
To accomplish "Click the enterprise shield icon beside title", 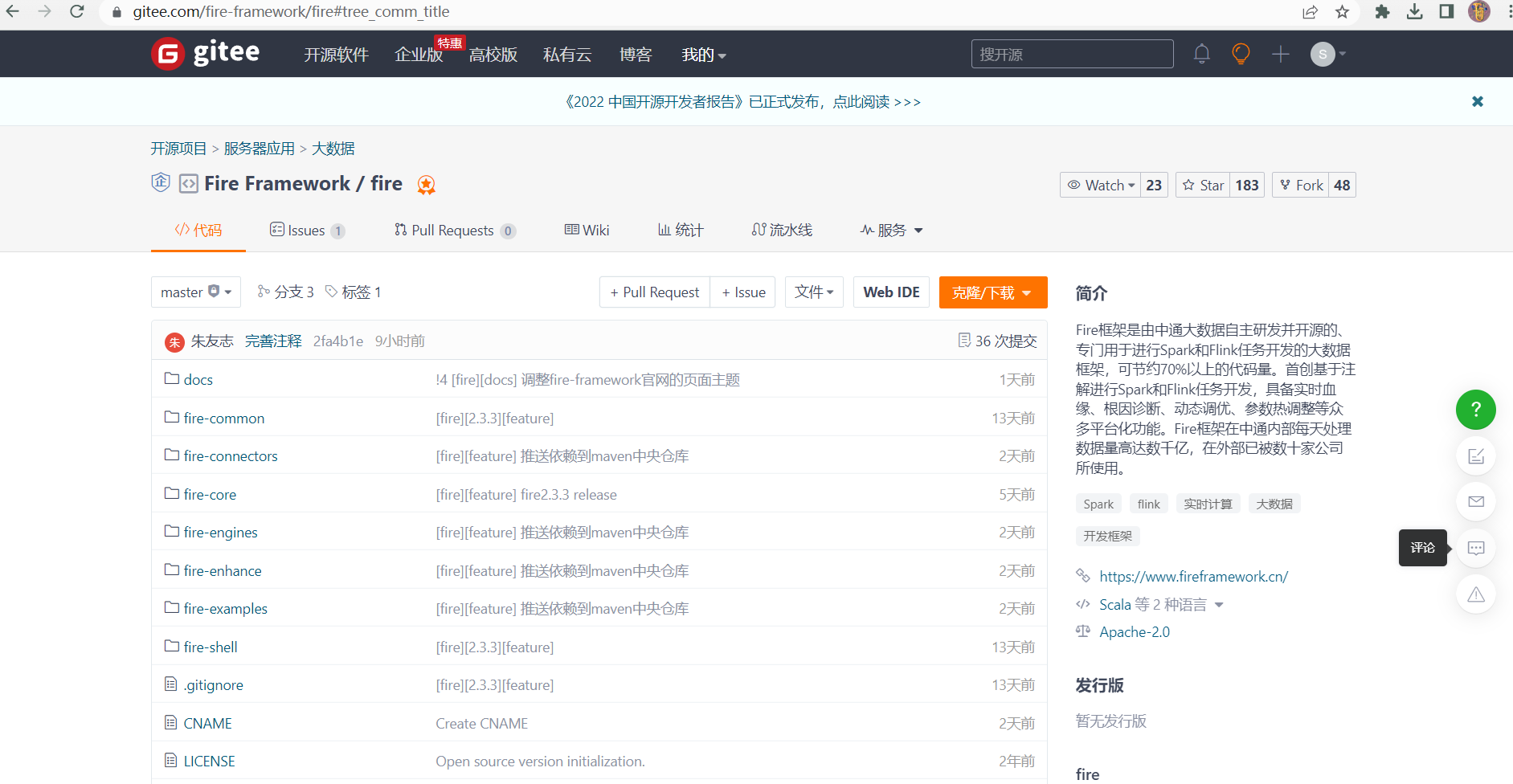I will click(x=161, y=182).
